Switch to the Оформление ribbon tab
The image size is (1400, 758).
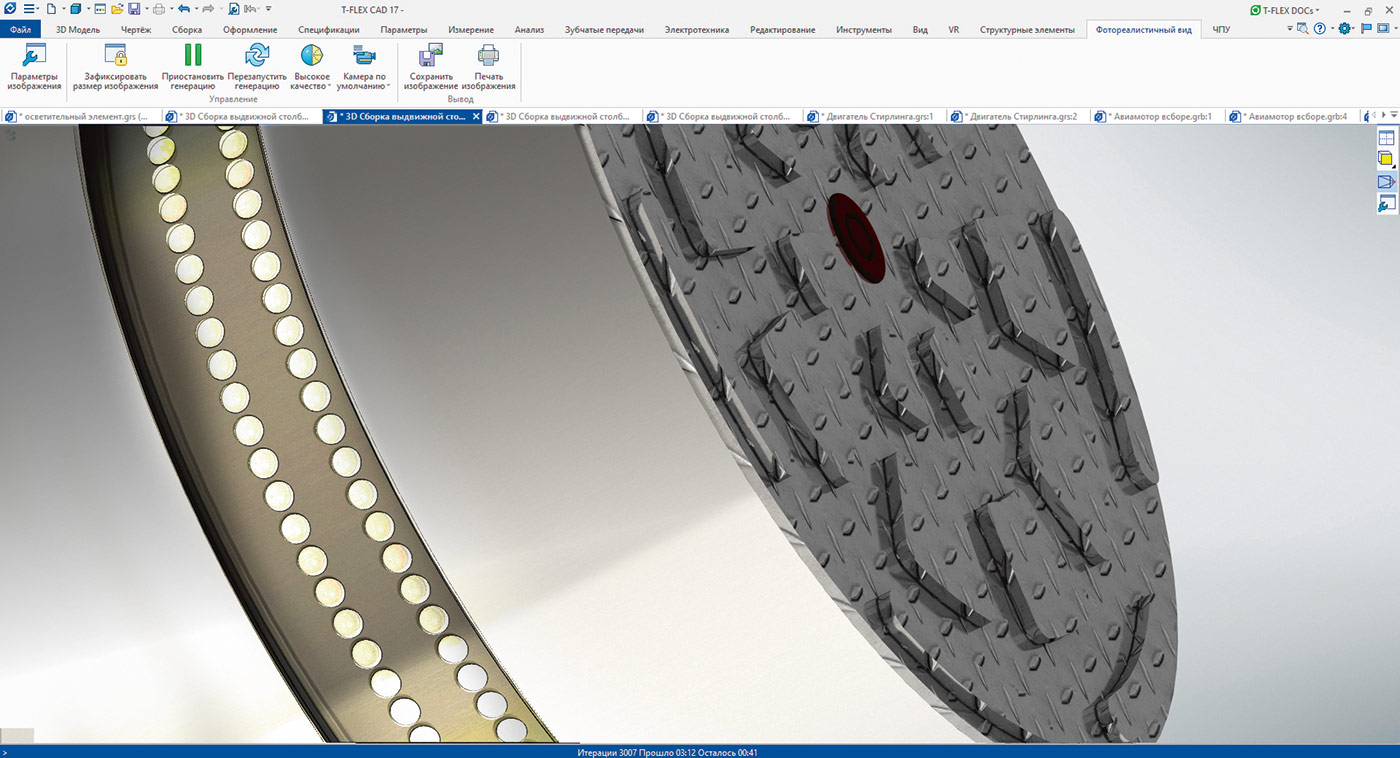[x=250, y=30]
